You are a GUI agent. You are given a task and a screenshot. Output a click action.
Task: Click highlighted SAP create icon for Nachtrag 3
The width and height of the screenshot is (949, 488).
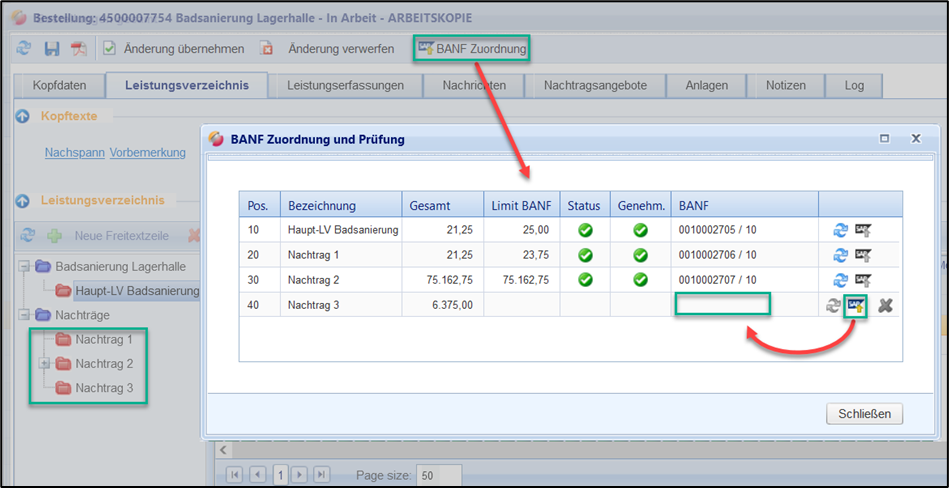tap(855, 306)
